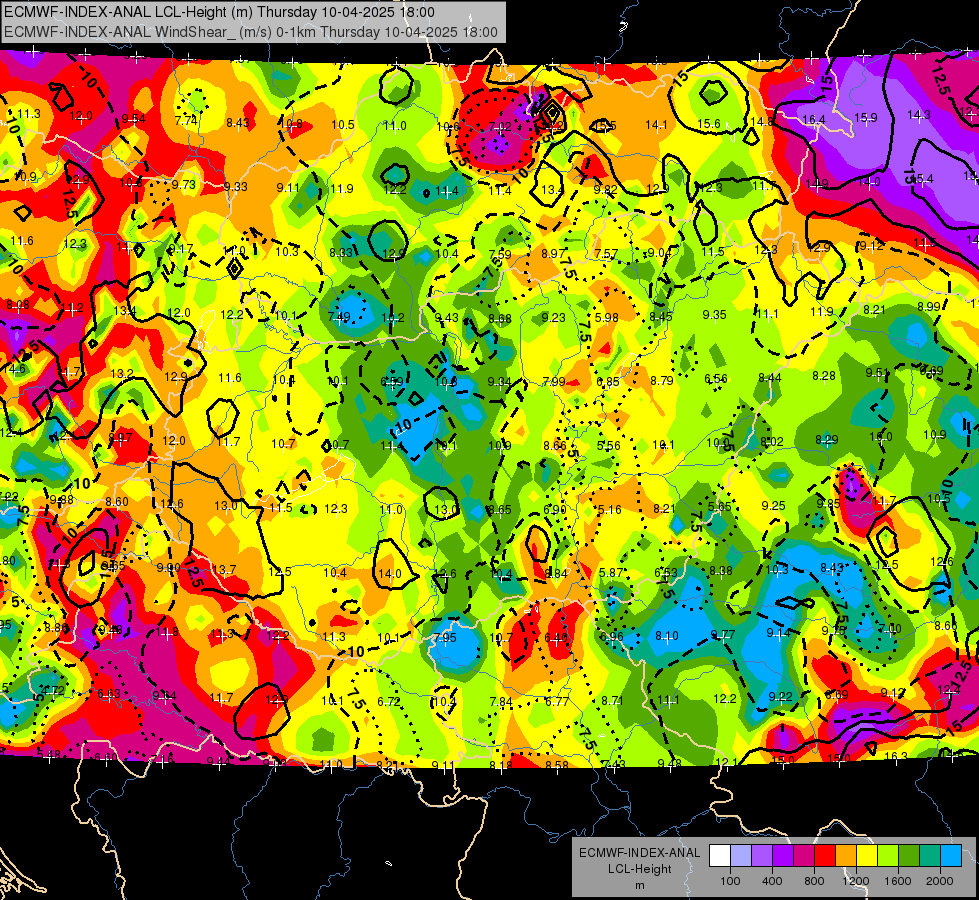Screen dimensions: 979x900
Task: Click the shear value 6.59
Action: tap(391, 382)
